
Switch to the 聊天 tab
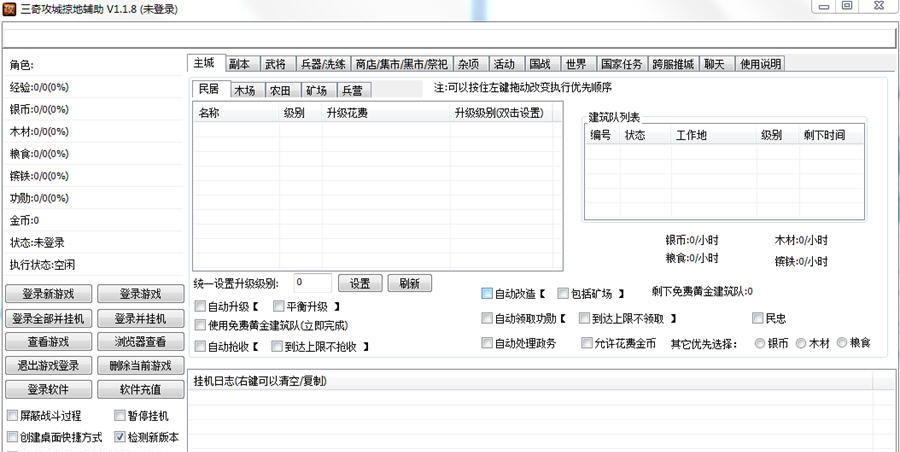coord(716,64)
